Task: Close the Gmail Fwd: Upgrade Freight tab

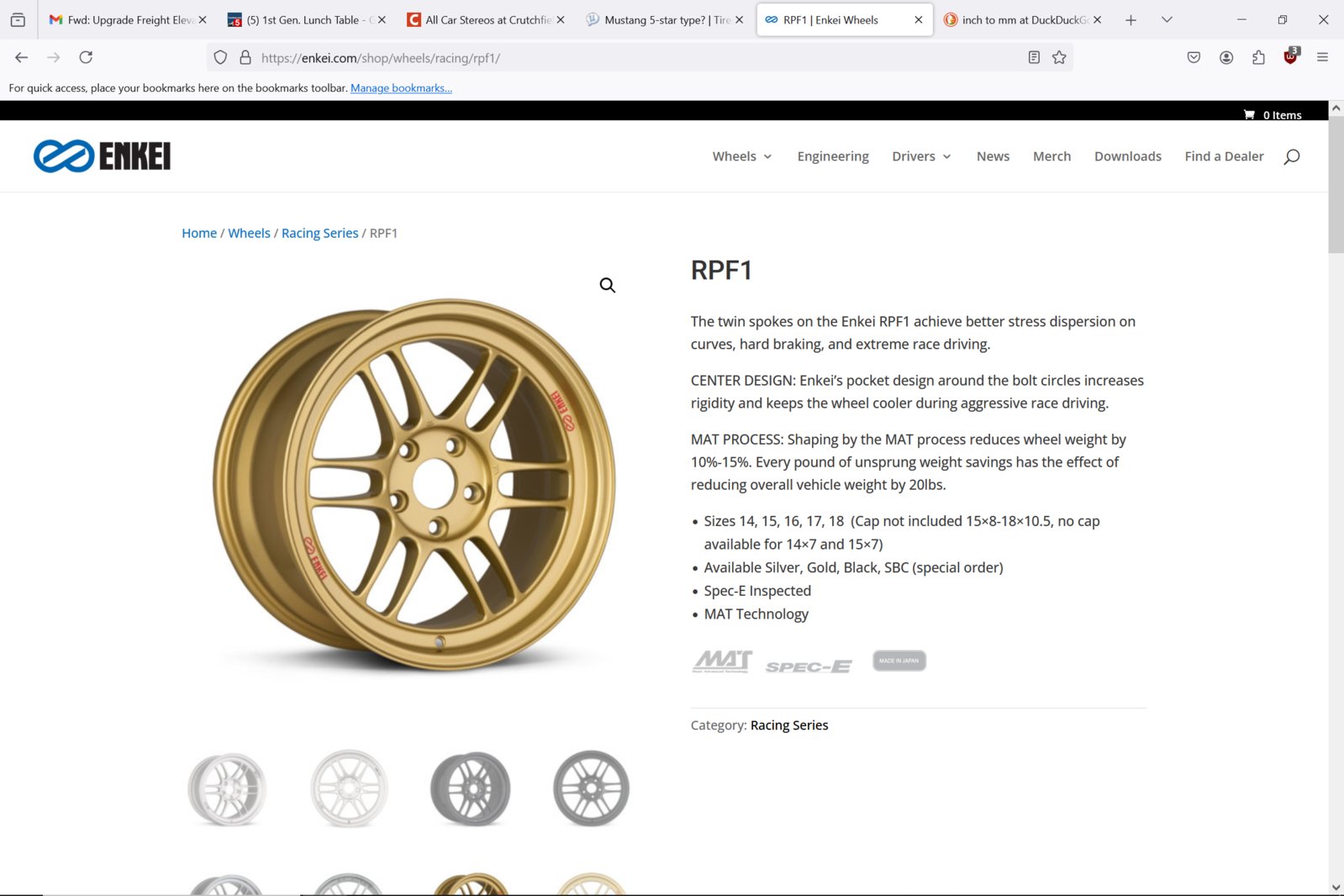Action: coord(202,19)
